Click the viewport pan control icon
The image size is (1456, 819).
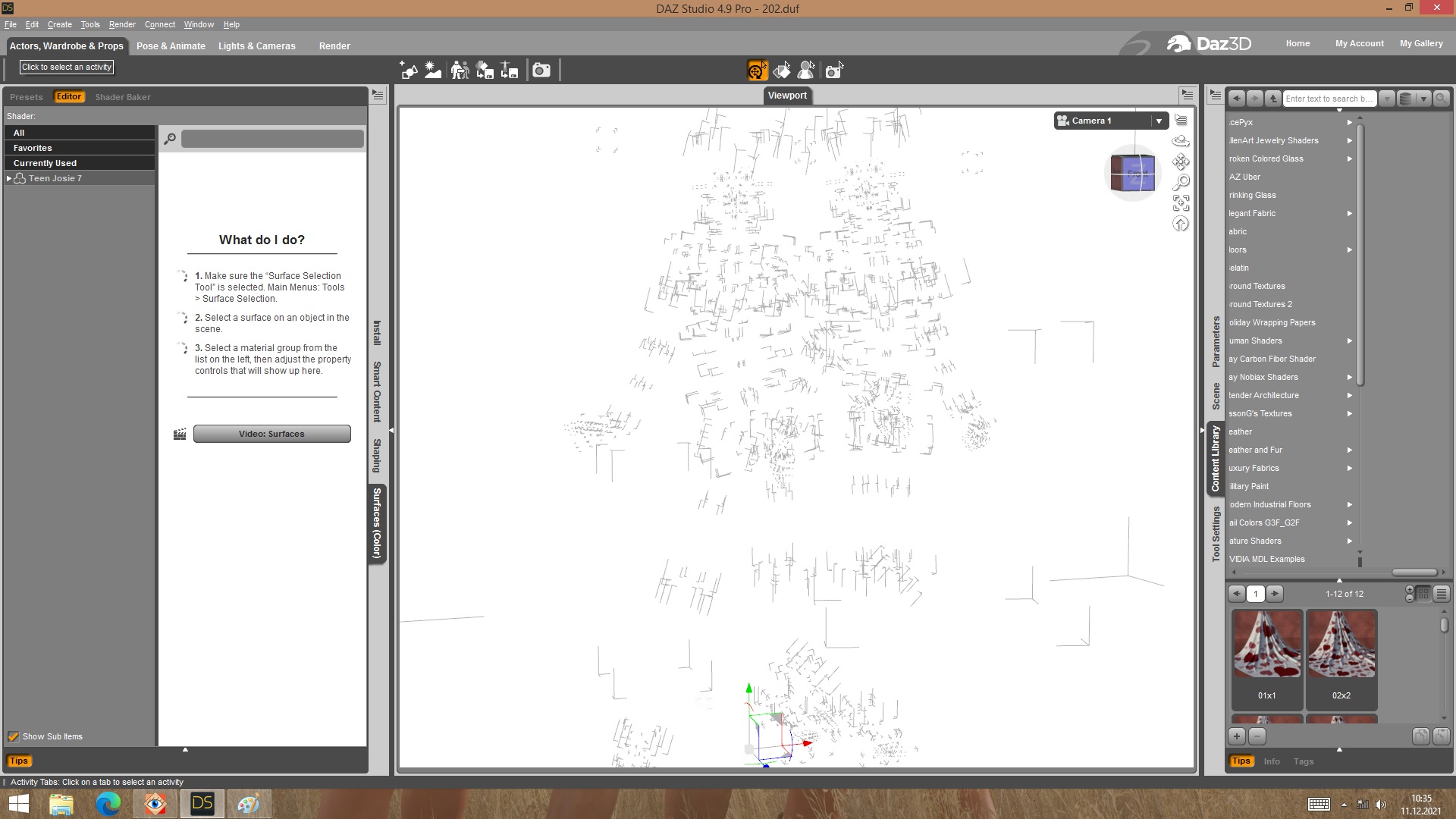(1181, 162)
